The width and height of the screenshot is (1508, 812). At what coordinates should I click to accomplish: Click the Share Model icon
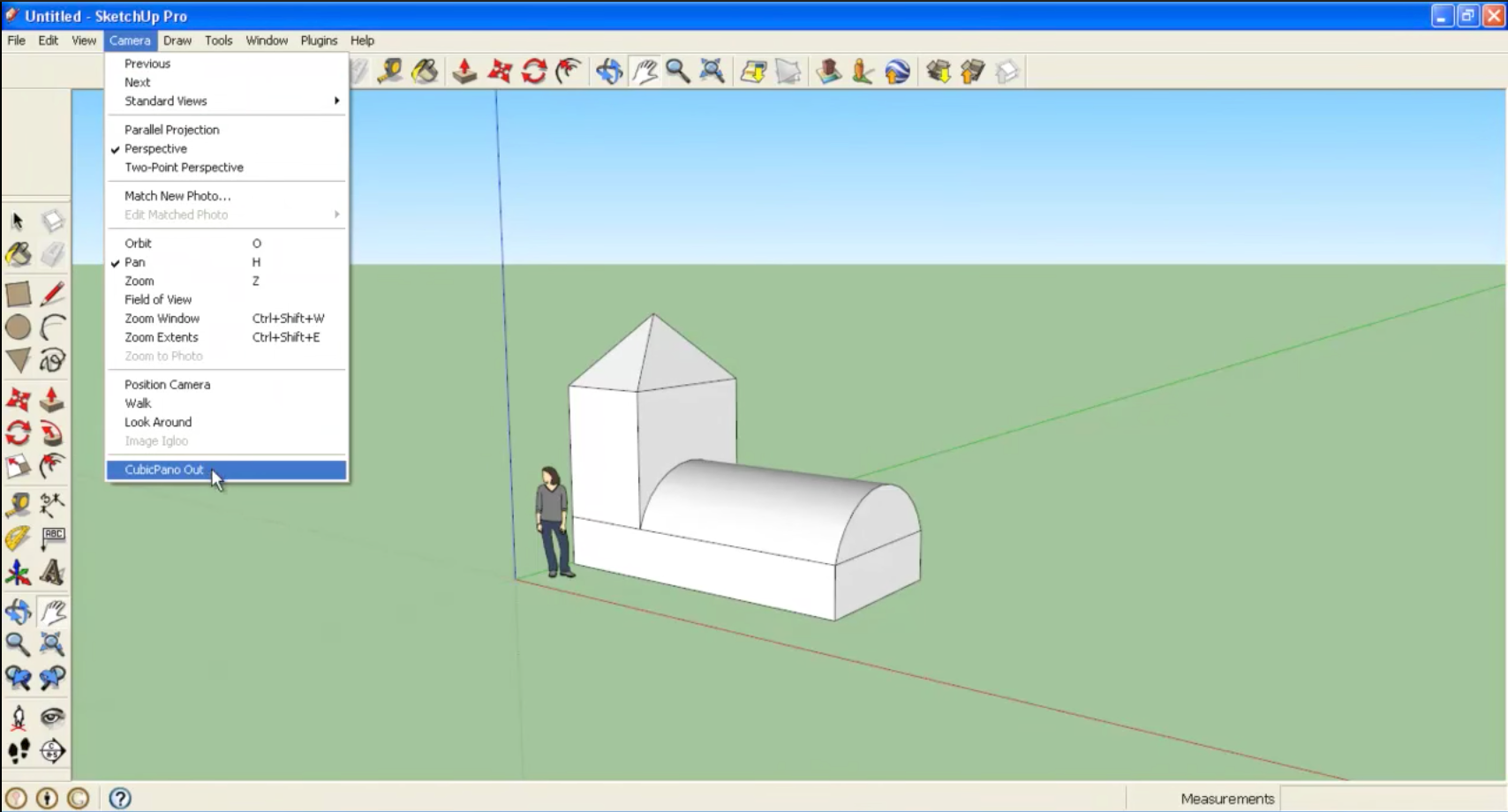[972, 71]
